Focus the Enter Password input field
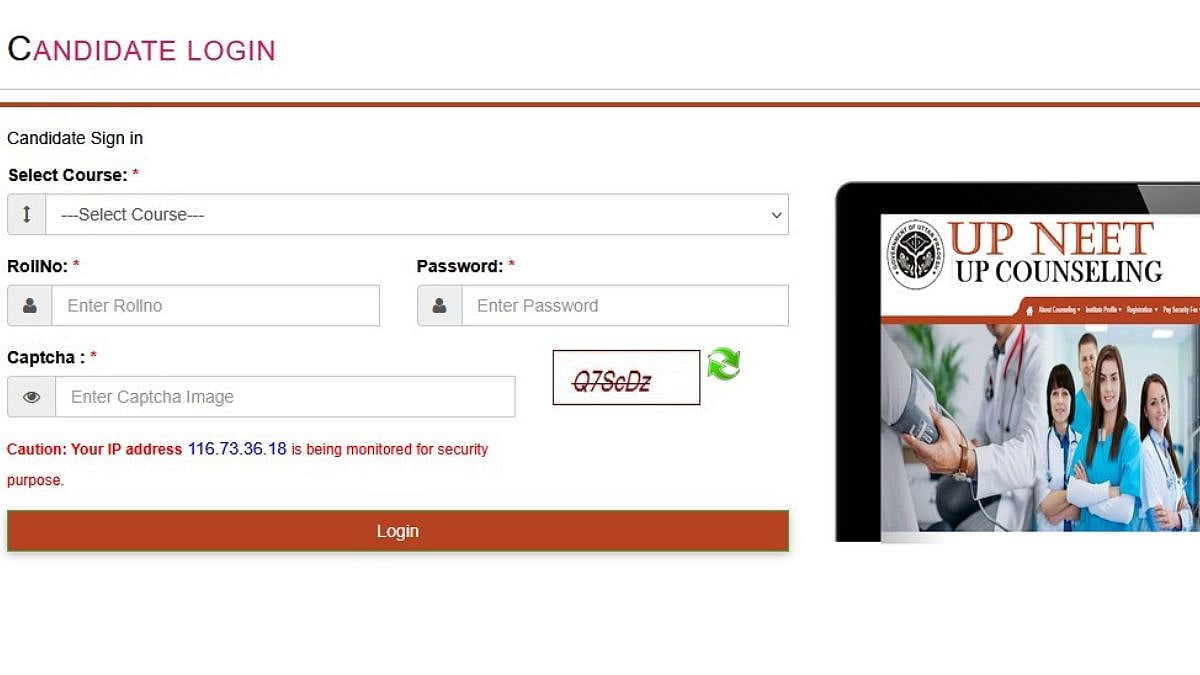1200x675 pixels. [x=625, y=306]
